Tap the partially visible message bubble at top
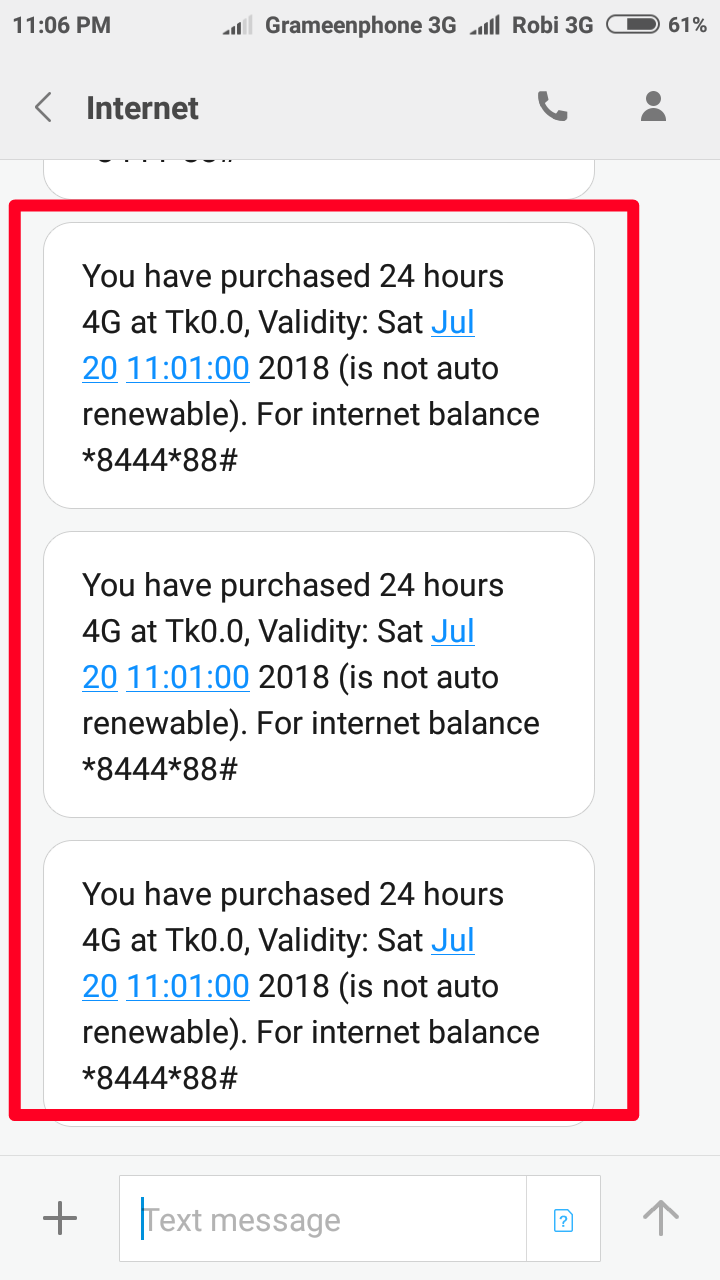This screenshot has height=1280, width=720. [319, 178]
